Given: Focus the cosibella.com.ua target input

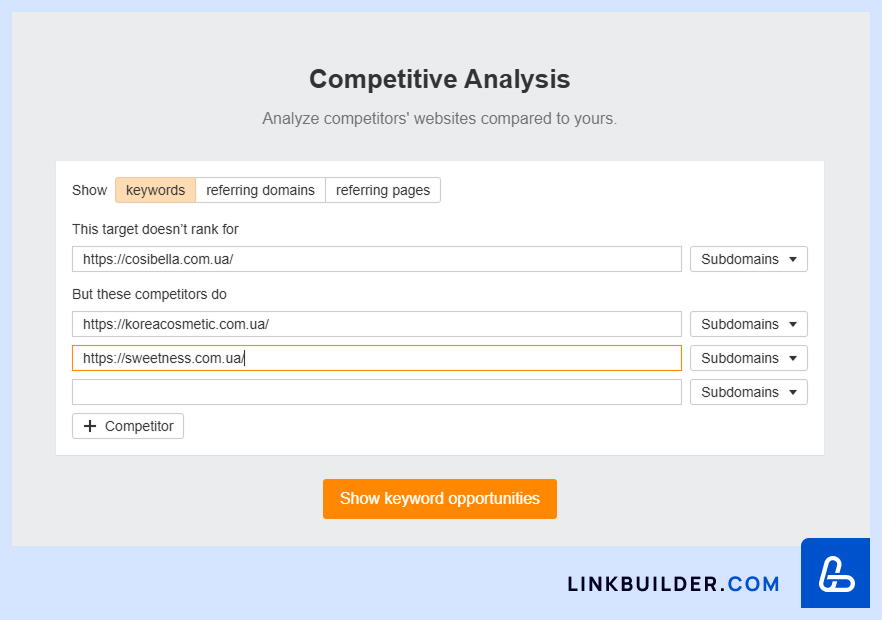Looking at the screenshot, I should pos(377,259).
